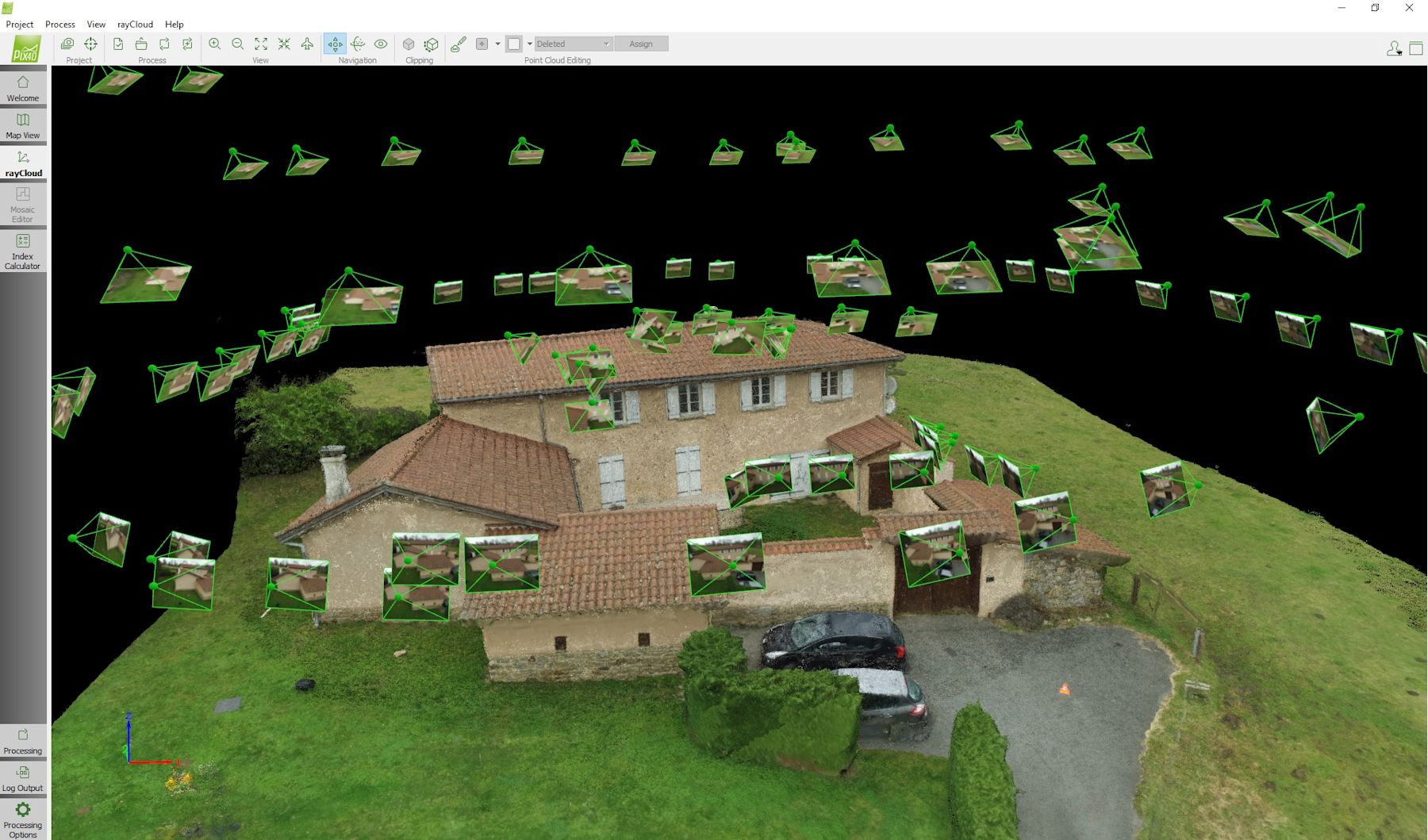Open the Deleted point group dropdown
1428x840 pixels.
573,44
